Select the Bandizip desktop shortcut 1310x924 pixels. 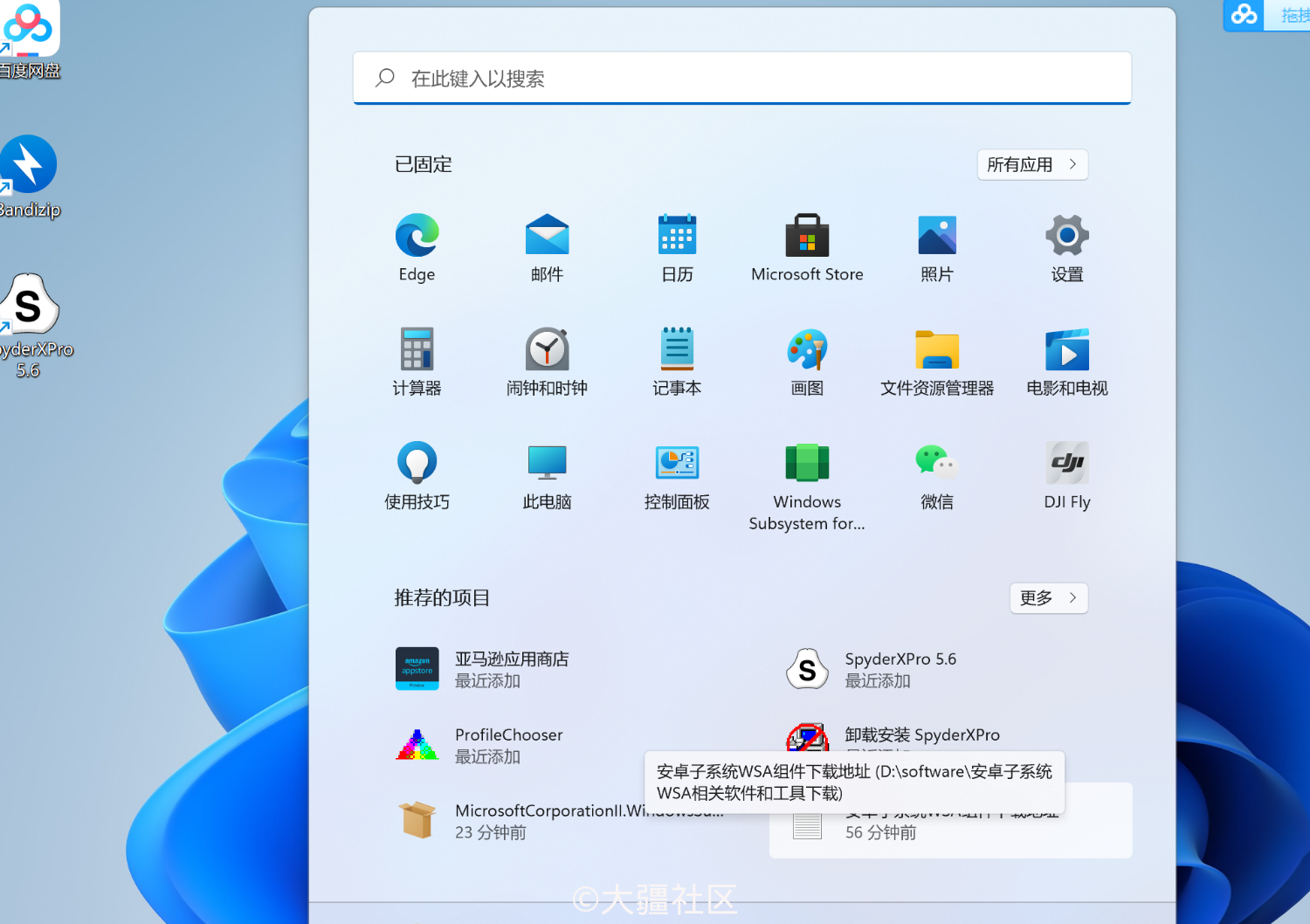click(28, 177)
